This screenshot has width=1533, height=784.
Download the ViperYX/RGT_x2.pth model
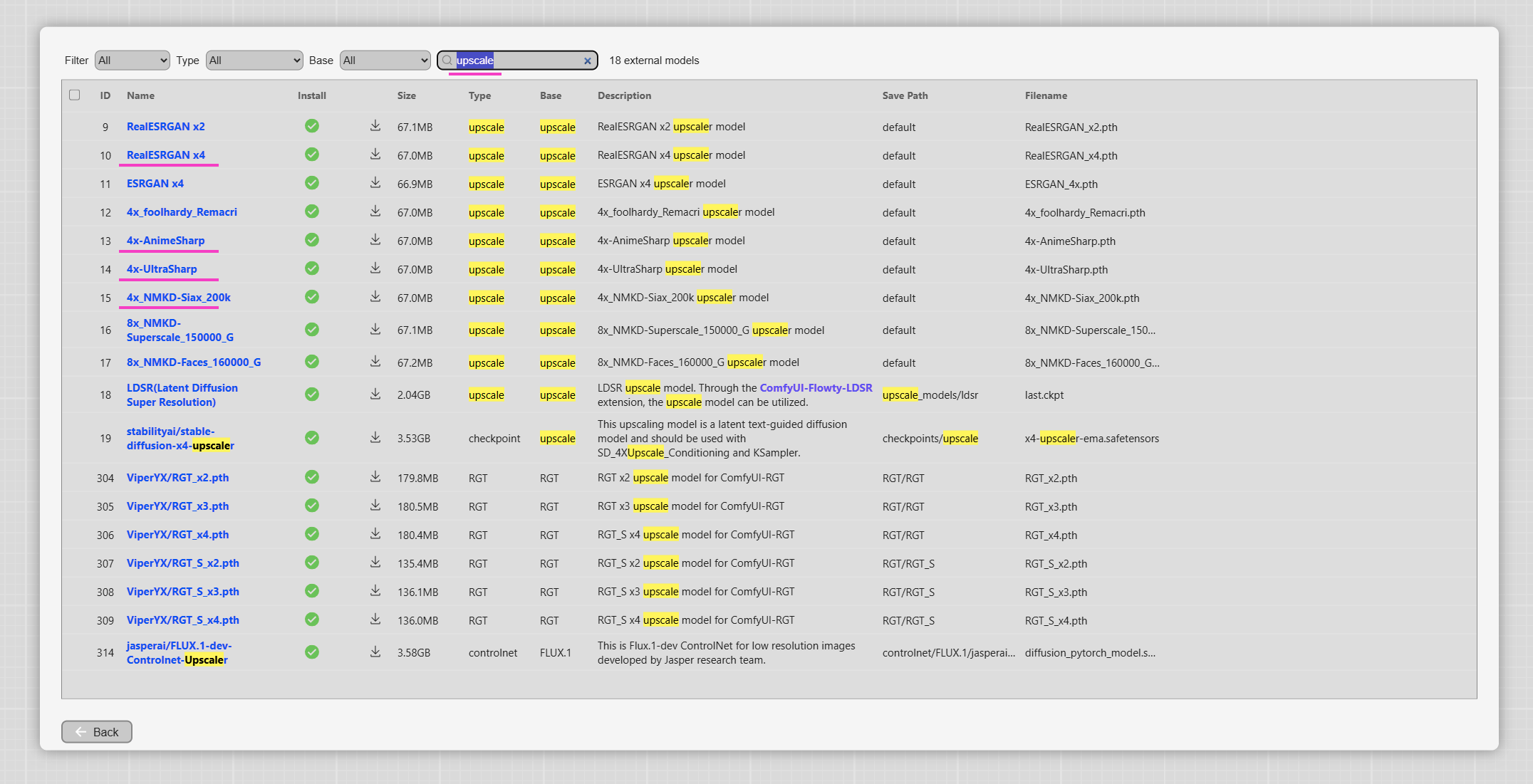(x=375, y=477)
